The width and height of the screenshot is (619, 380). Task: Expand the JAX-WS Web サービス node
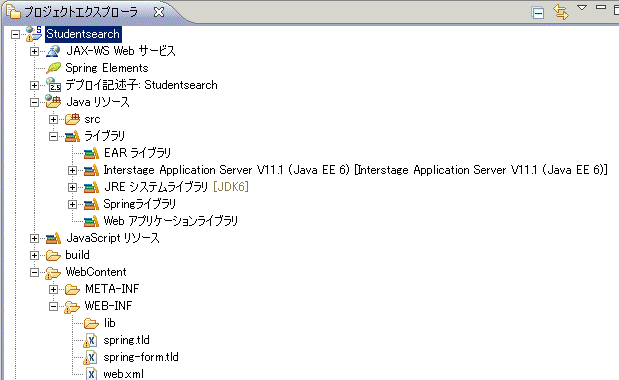click(x=34, y=51)
